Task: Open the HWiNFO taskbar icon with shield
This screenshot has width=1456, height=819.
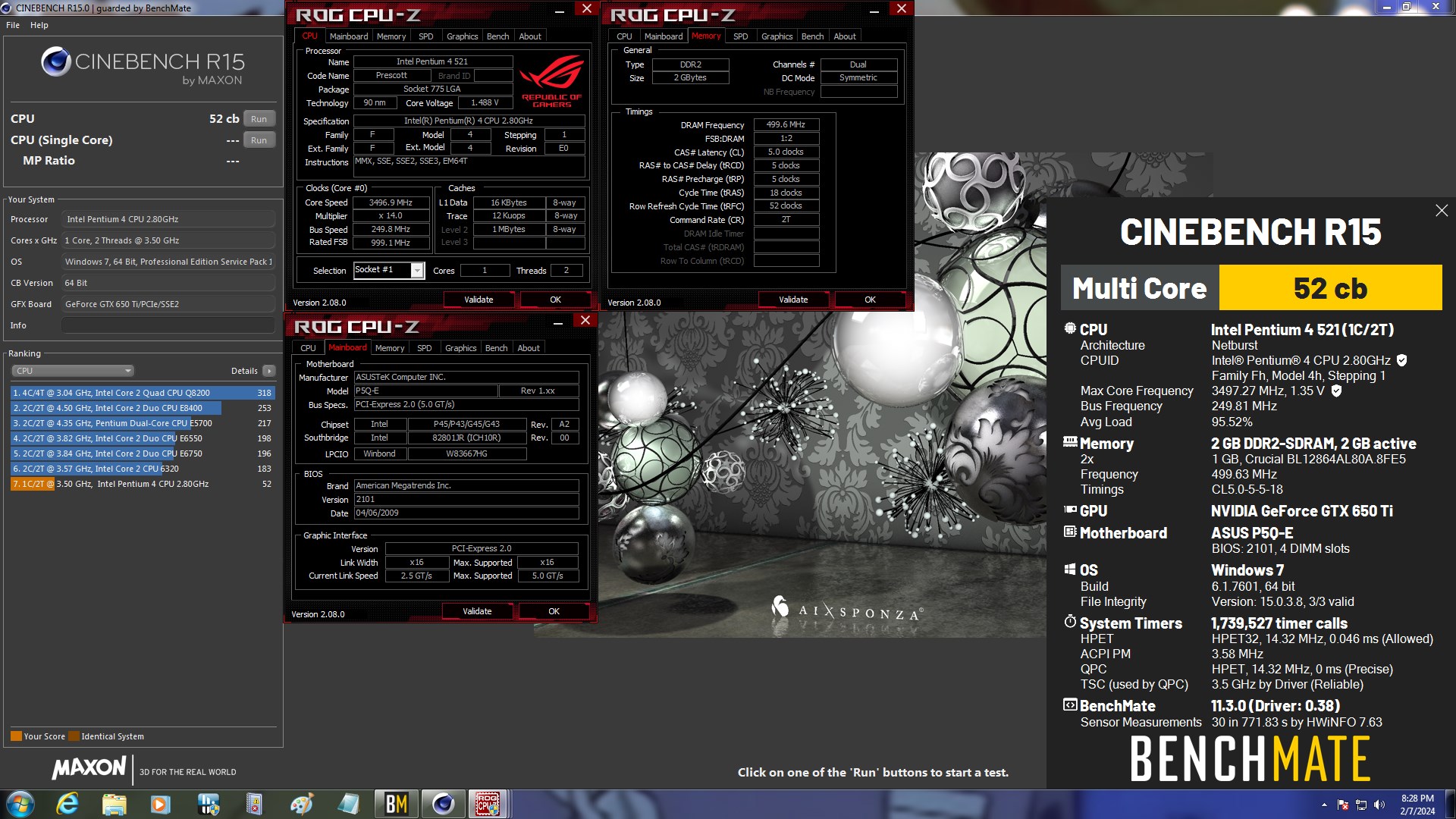Action: (208, 804)
